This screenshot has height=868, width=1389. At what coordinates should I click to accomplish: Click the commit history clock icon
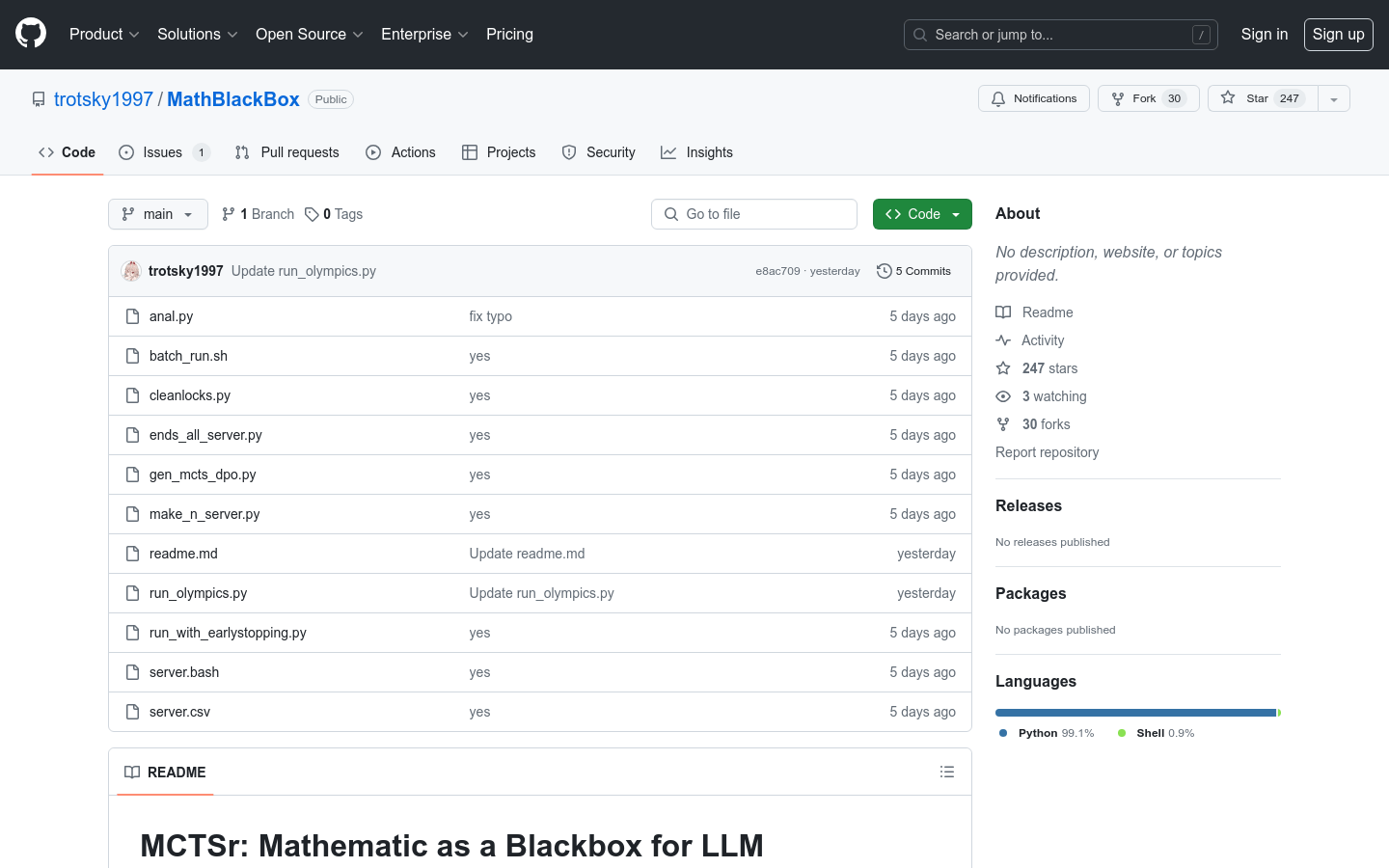click(884, 271)
